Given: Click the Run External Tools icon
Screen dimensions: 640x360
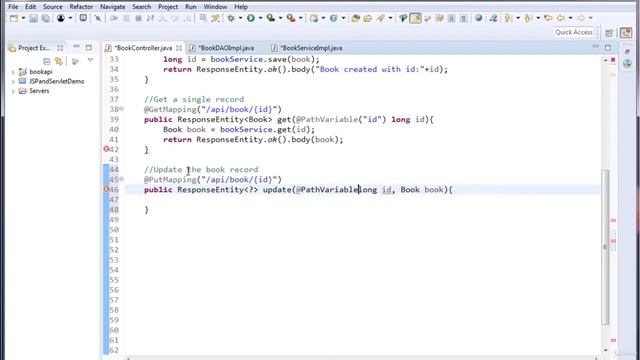Looking at the screenshot, I should pyautogui.click(x=291, y=18).
